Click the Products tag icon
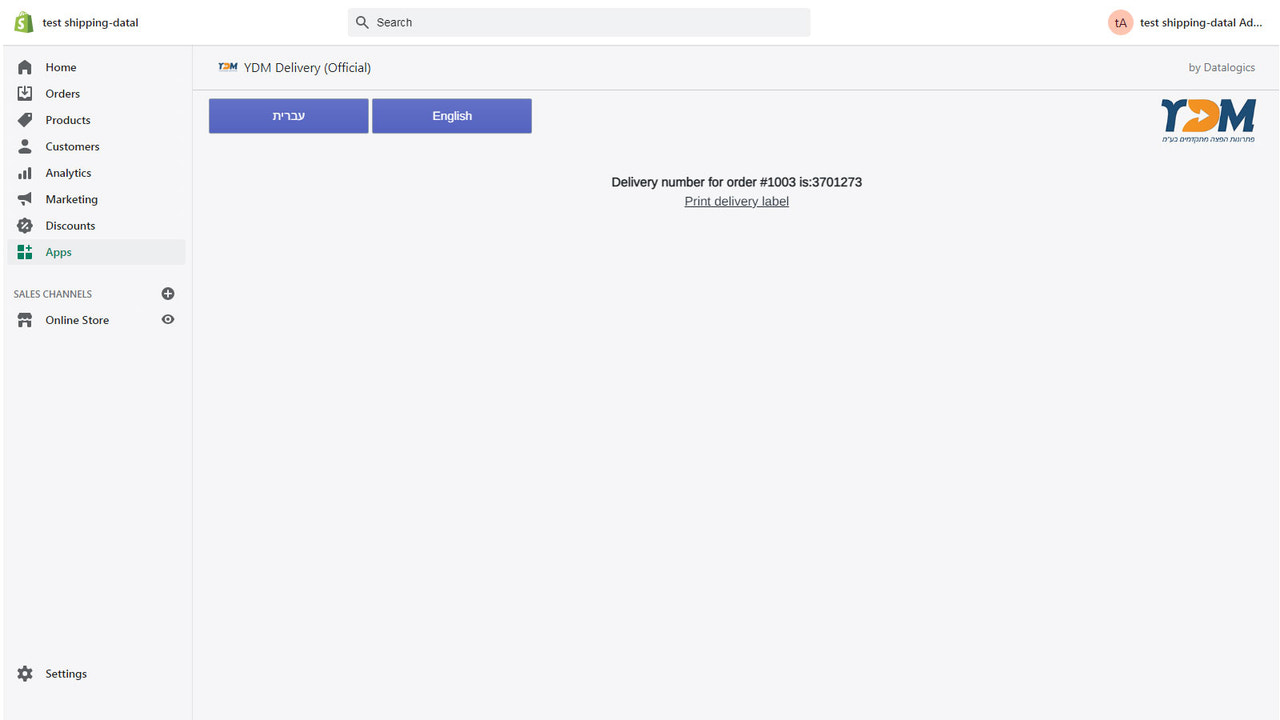The height and width of the screenshot is (720, 1280). [x=25, y=120]
